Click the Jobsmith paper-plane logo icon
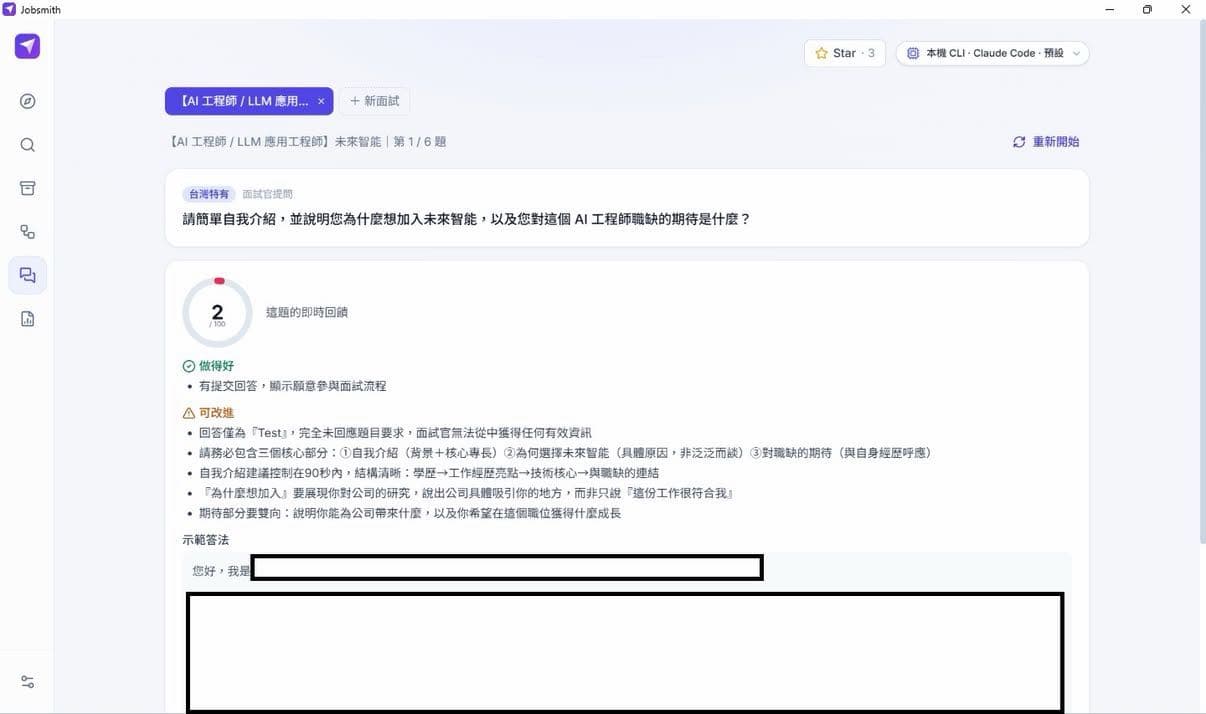The height and width of the screenshot is (714, 1206). point(28,46)
